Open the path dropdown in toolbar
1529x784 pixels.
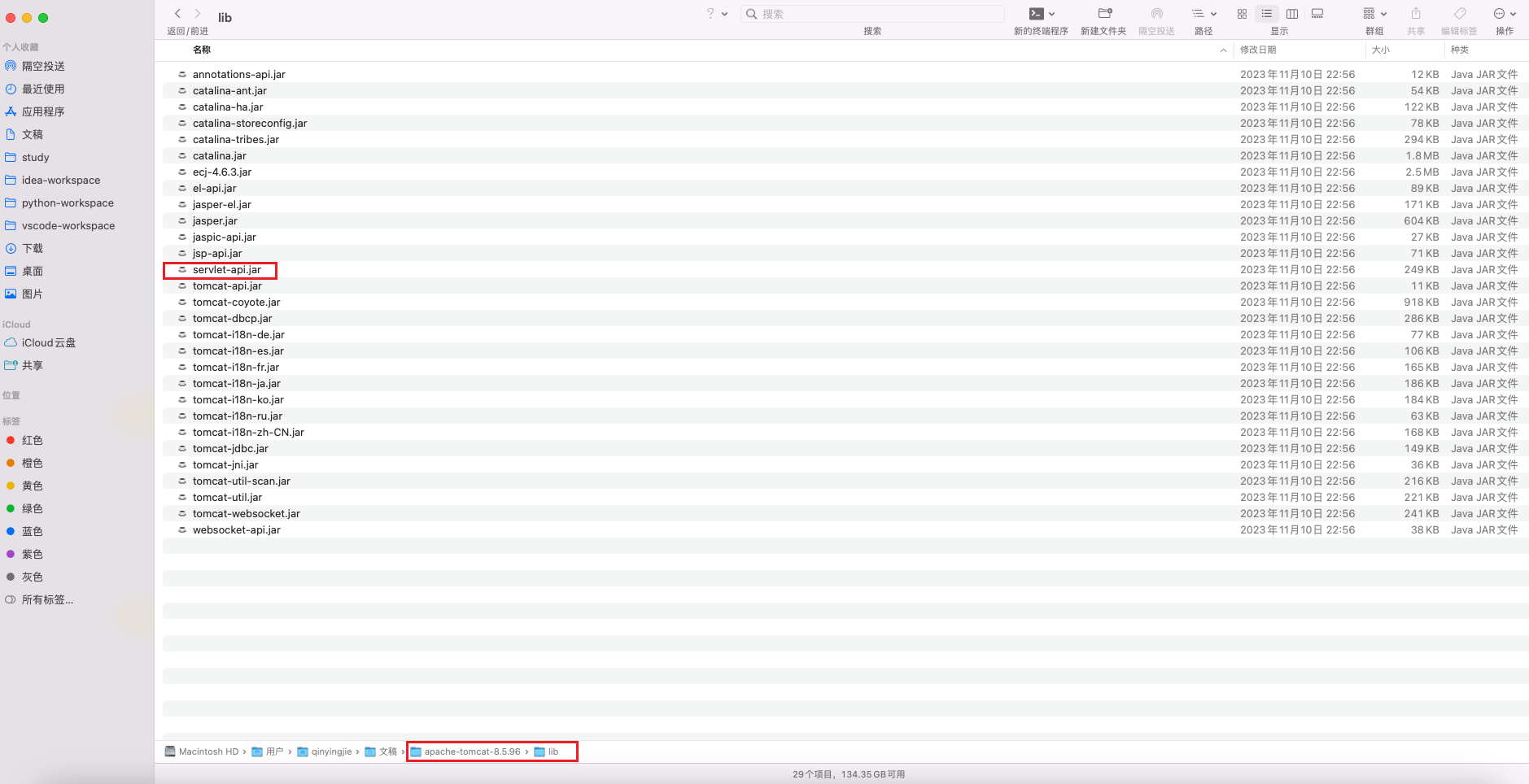coord(1204,14)
